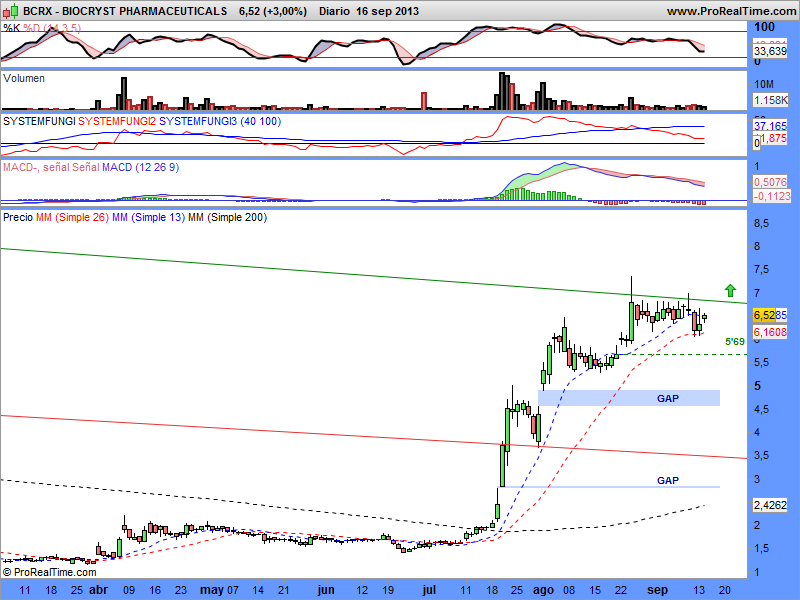Viewport: 800px width, 600px height.
Task: Click the 4,5 price axis label
Action: [x=761, y=409]
